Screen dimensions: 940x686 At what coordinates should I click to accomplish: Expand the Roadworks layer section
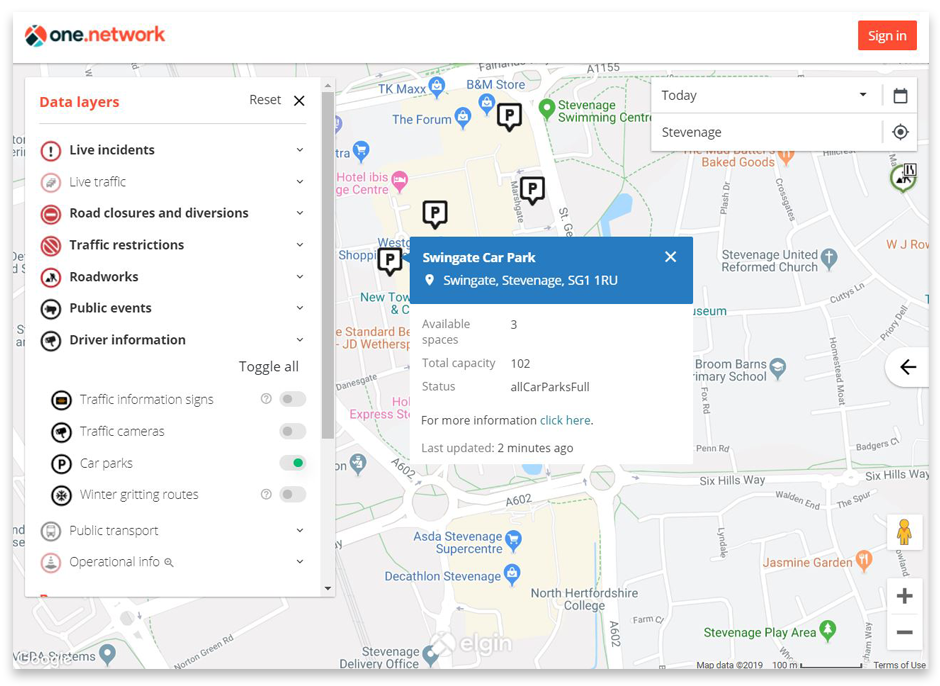[x=299, y=277]
